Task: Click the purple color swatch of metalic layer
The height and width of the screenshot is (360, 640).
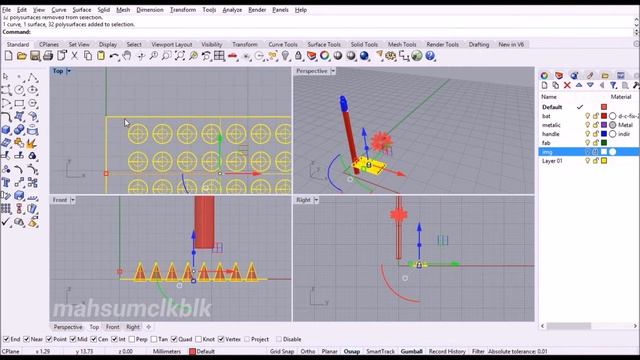Action: point(604,125)
